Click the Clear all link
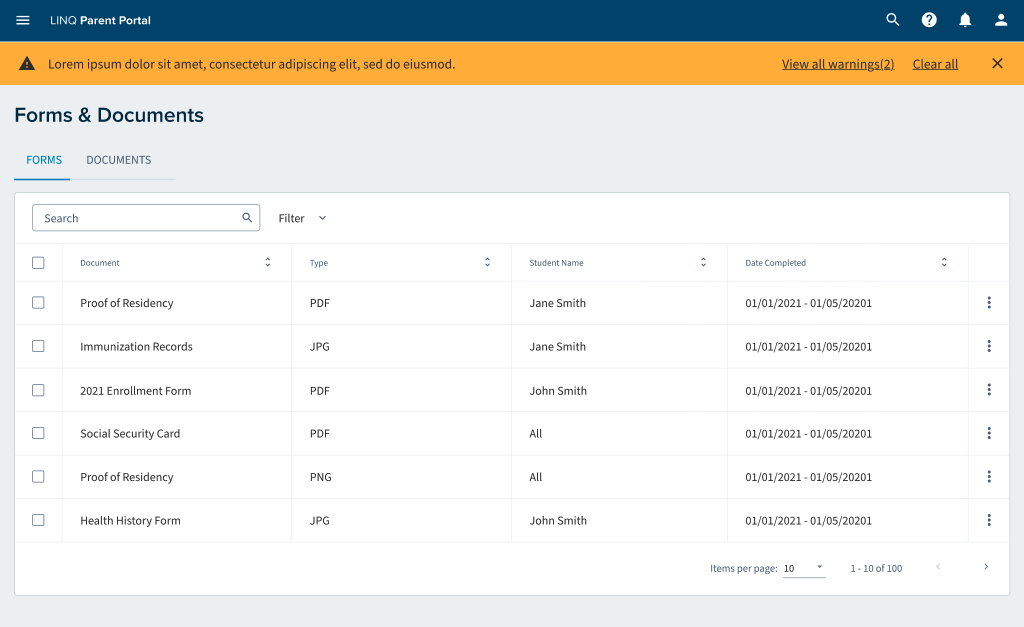Viewport: 1024px width, 627px height. 935,64
